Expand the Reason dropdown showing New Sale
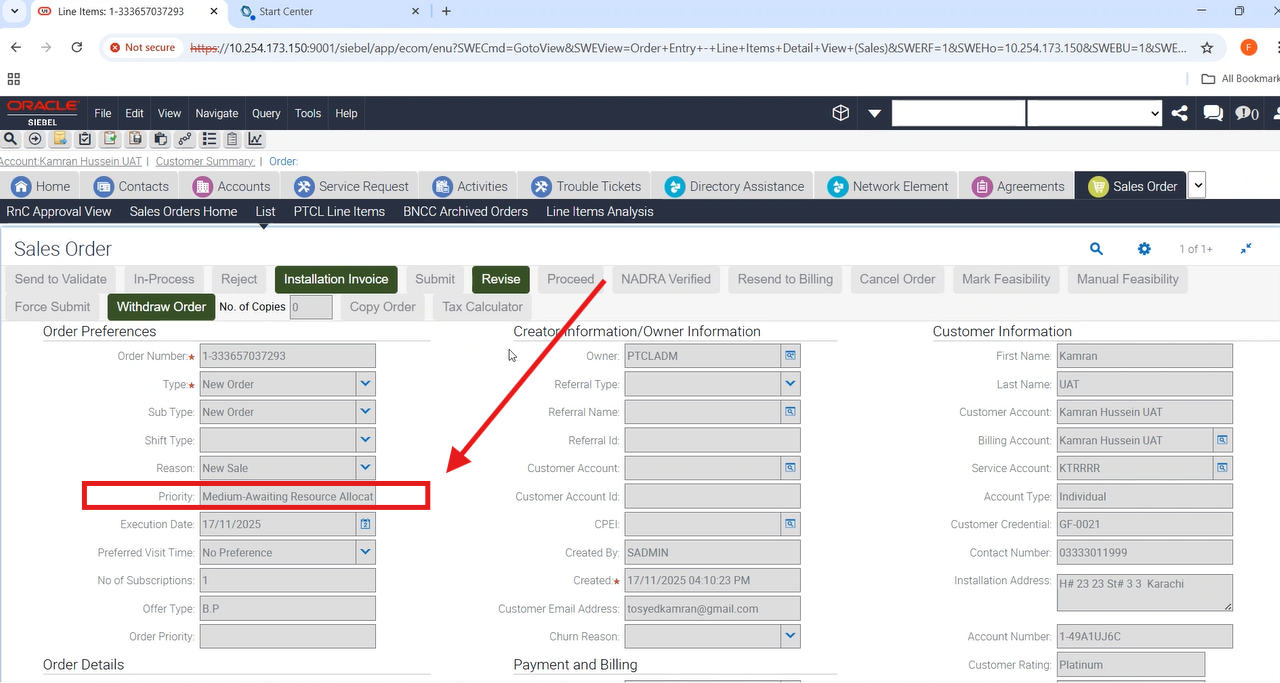 tap(365, 468)
